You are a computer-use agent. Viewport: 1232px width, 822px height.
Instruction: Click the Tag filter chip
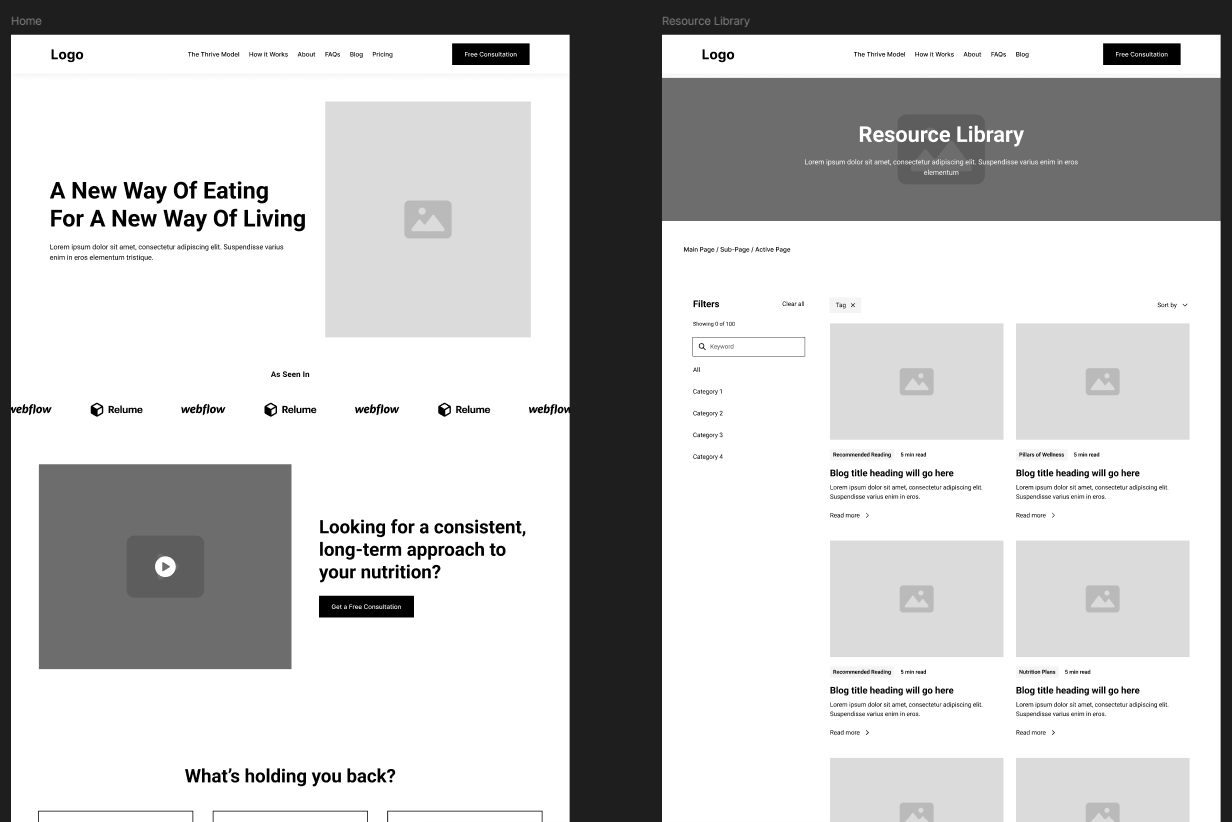click(845, 305)
